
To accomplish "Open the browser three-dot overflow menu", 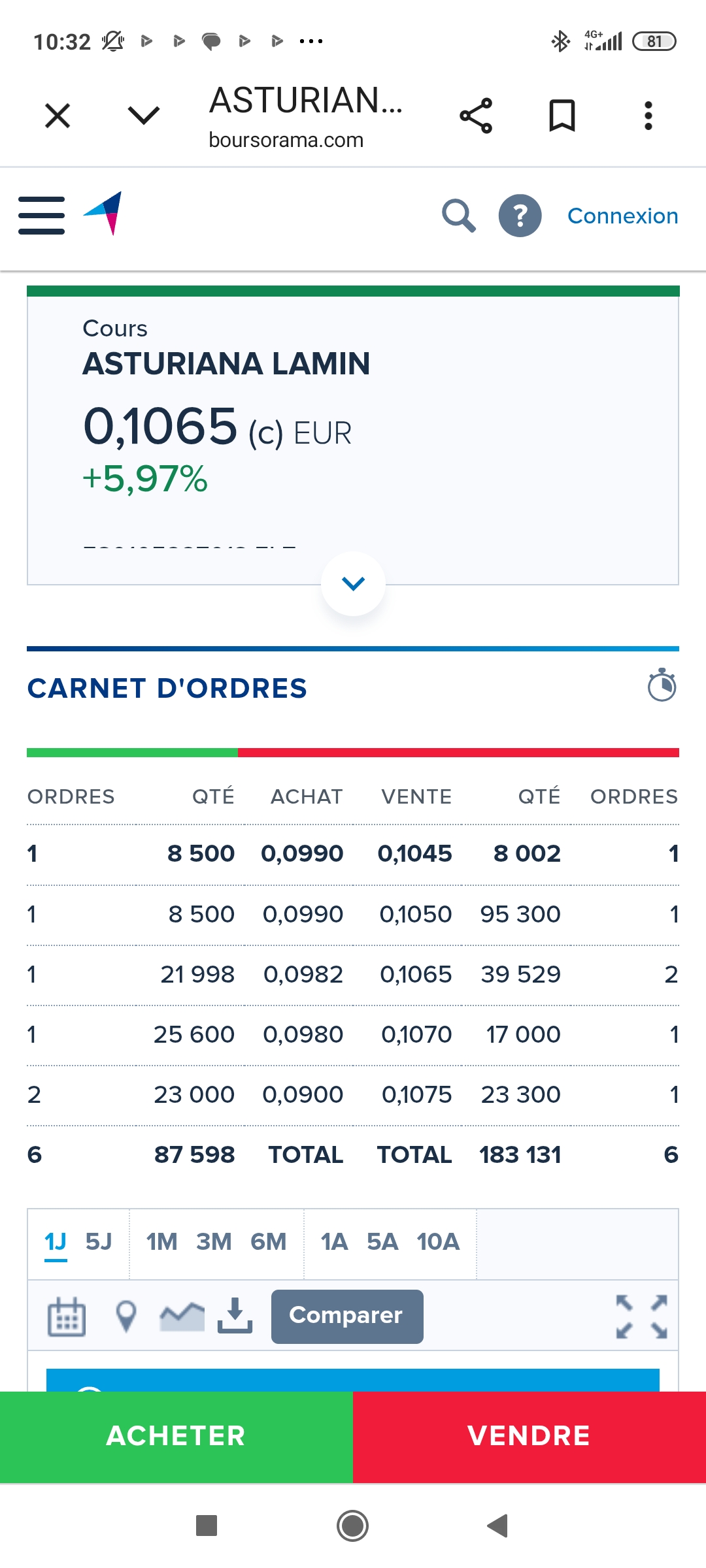I will [x=648, y=116].
